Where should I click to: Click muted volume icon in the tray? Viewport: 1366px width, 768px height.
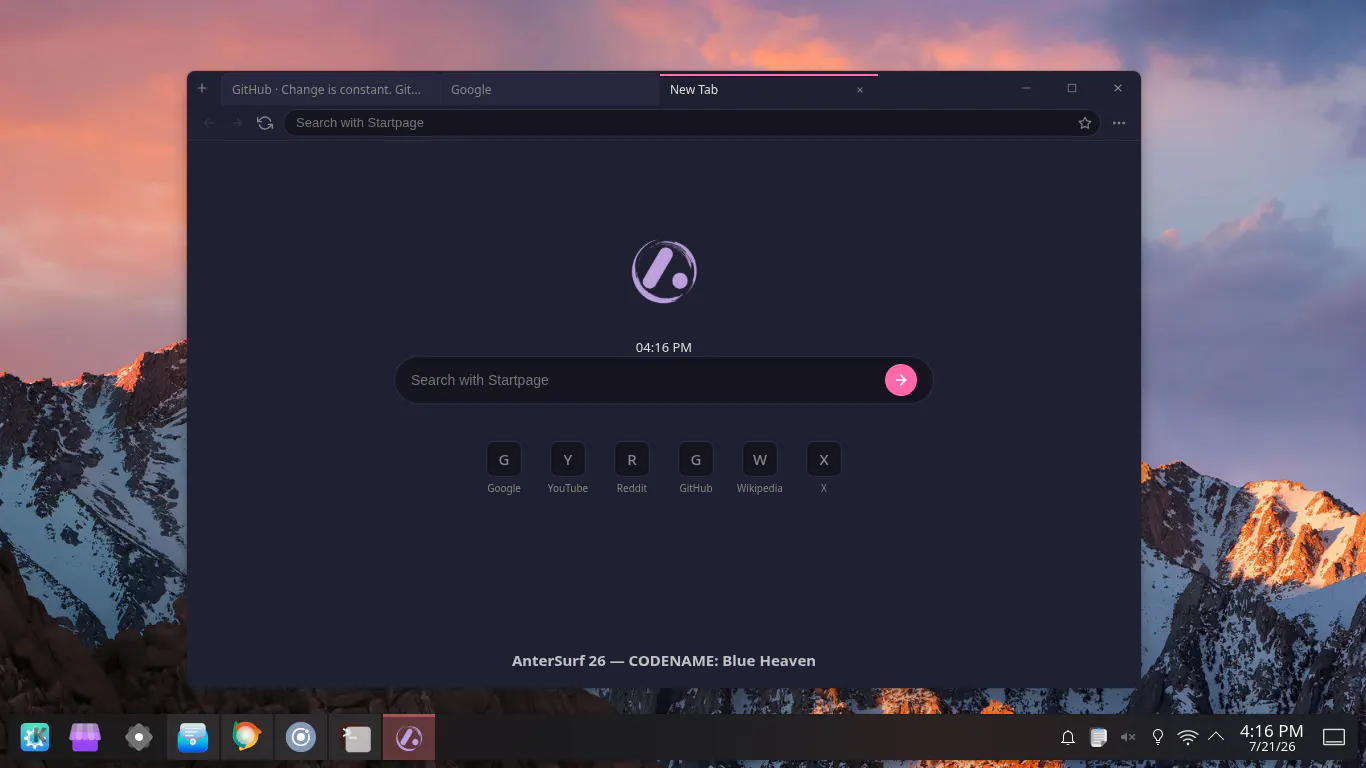pos(1128,738)
